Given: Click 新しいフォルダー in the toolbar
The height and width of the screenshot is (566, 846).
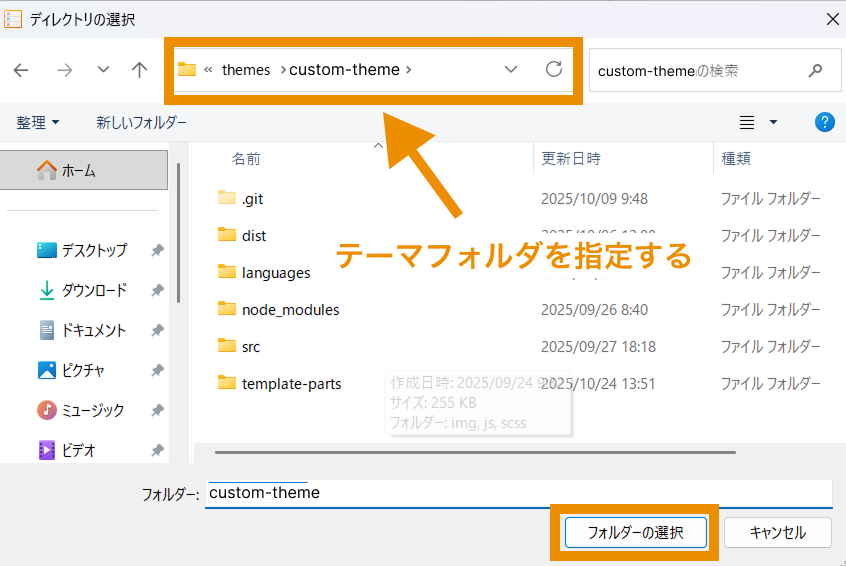Looking at the screenshot, I should coord(141,122).
